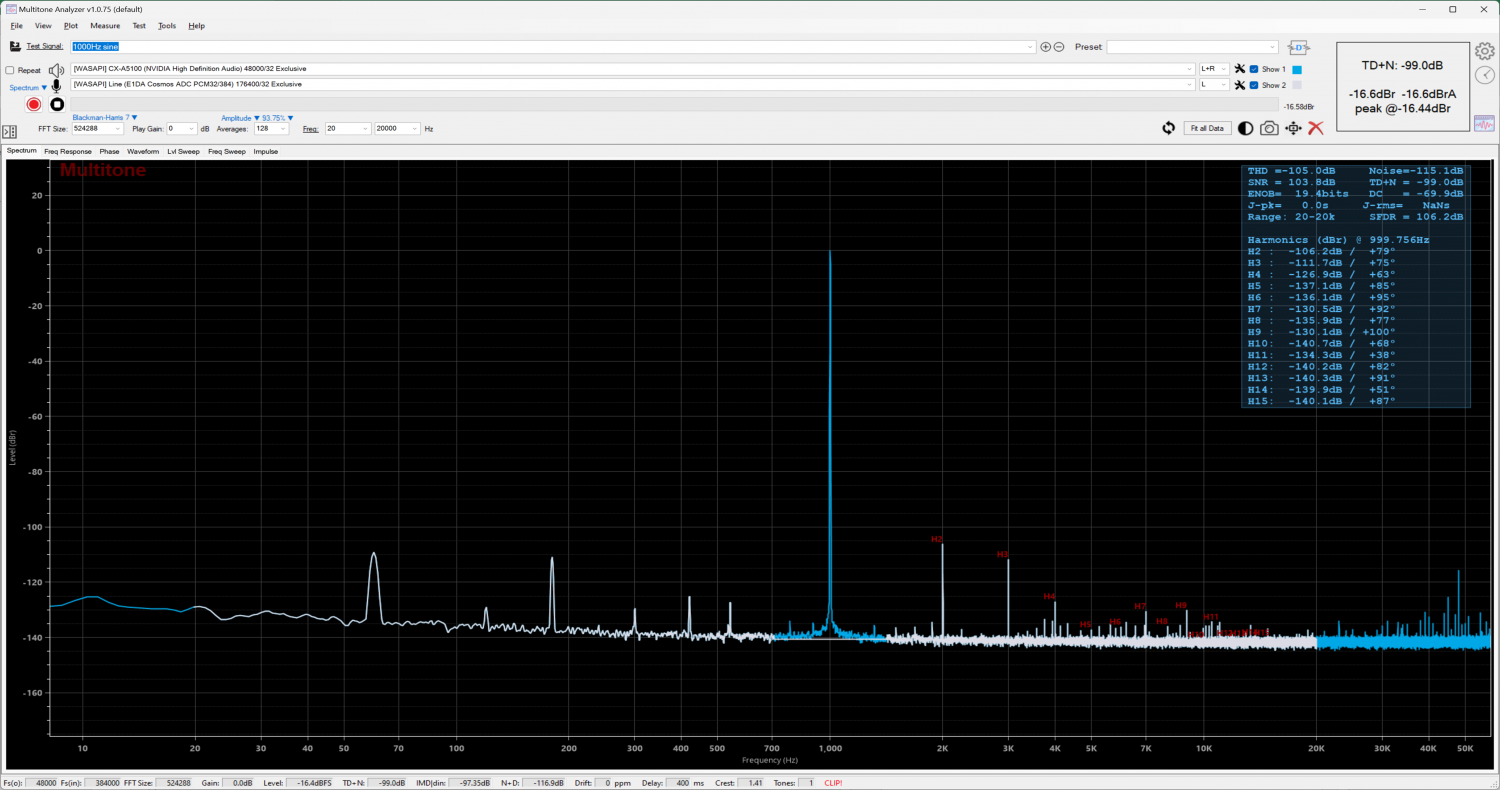Click the refresh arrows icon

pos(1168,128)
